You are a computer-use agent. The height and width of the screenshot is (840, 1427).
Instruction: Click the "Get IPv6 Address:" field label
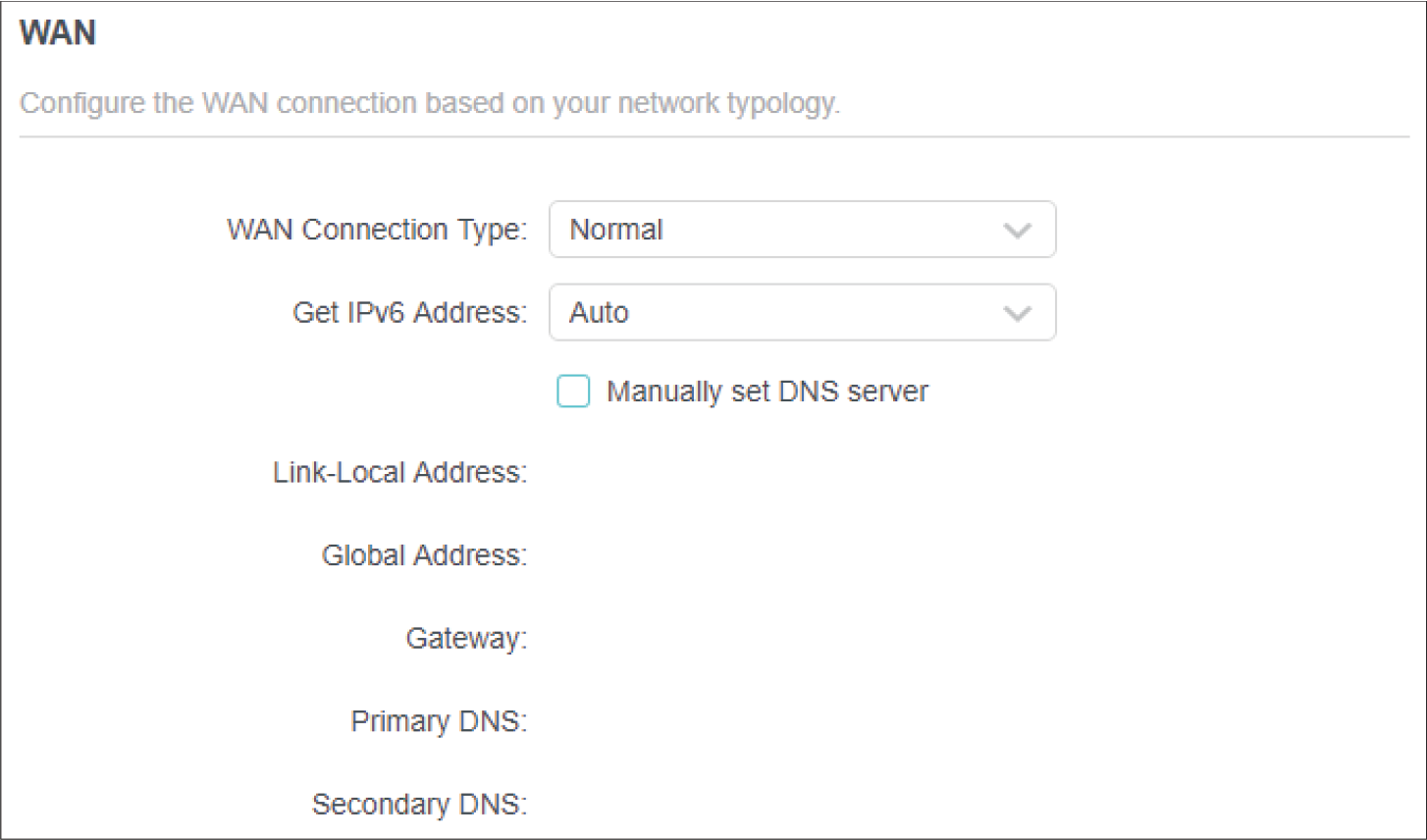409,313
